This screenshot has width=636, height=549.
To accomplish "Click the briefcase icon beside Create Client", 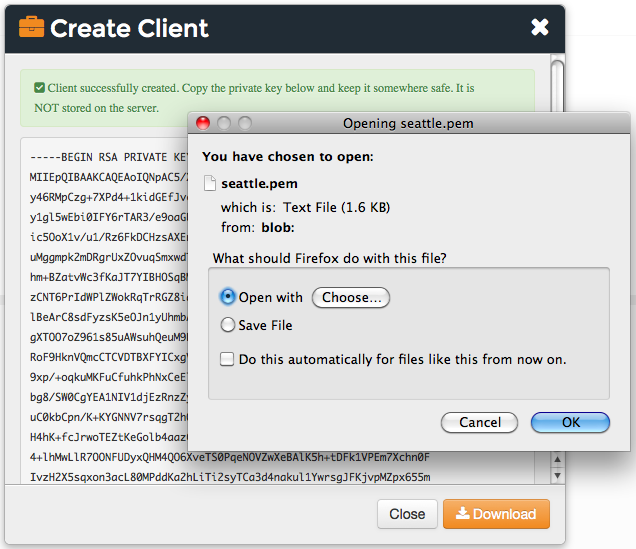I will click(31, 27).
